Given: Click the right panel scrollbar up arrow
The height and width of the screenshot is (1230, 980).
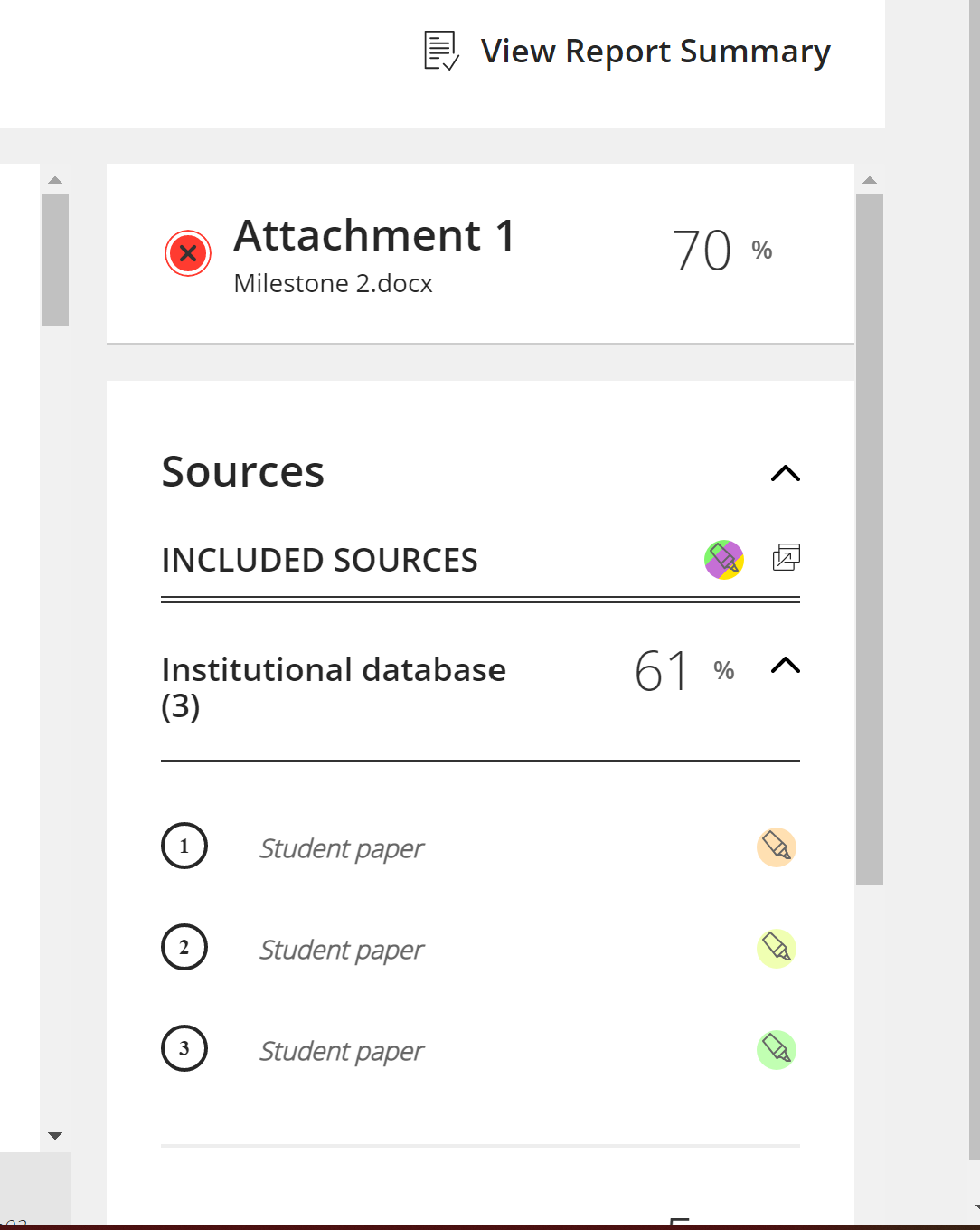Looking at the screenshot, I should (x=870, y=180).
